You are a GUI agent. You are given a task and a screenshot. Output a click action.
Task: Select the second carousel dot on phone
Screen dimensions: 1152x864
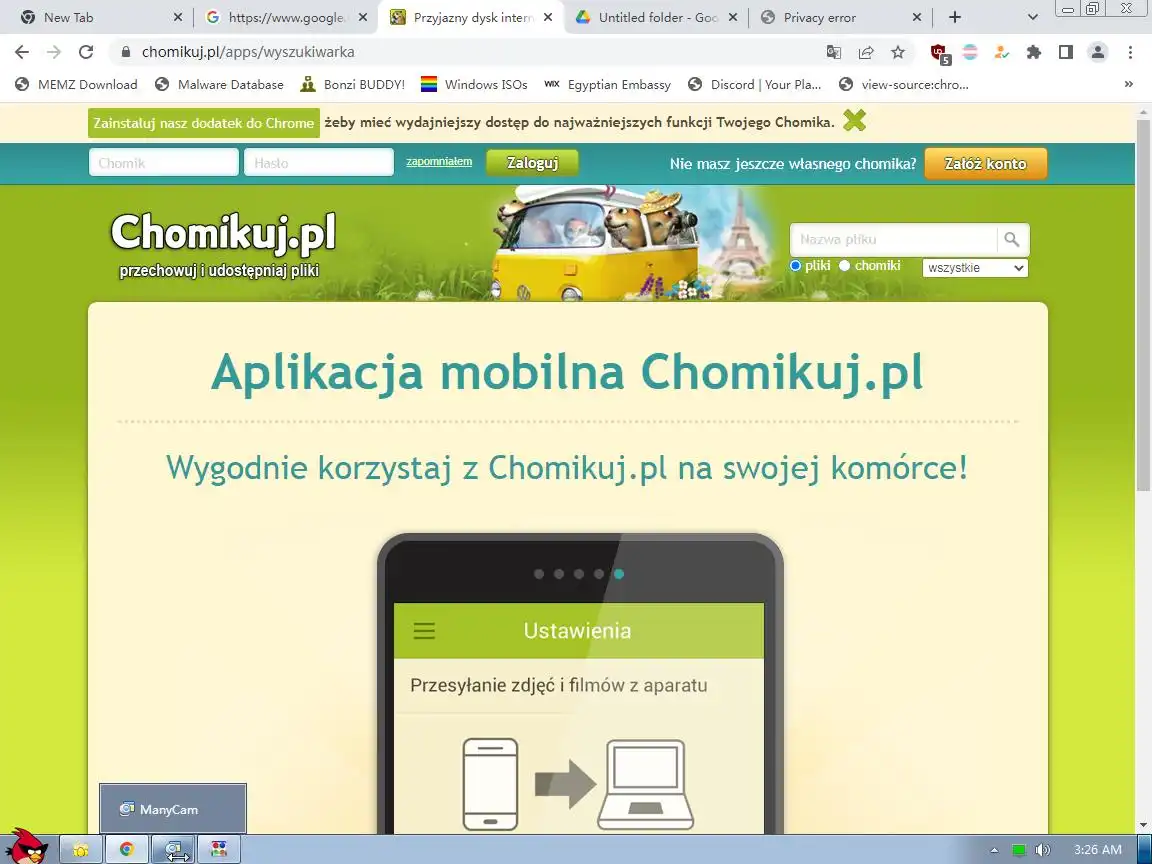coord(558,574)
